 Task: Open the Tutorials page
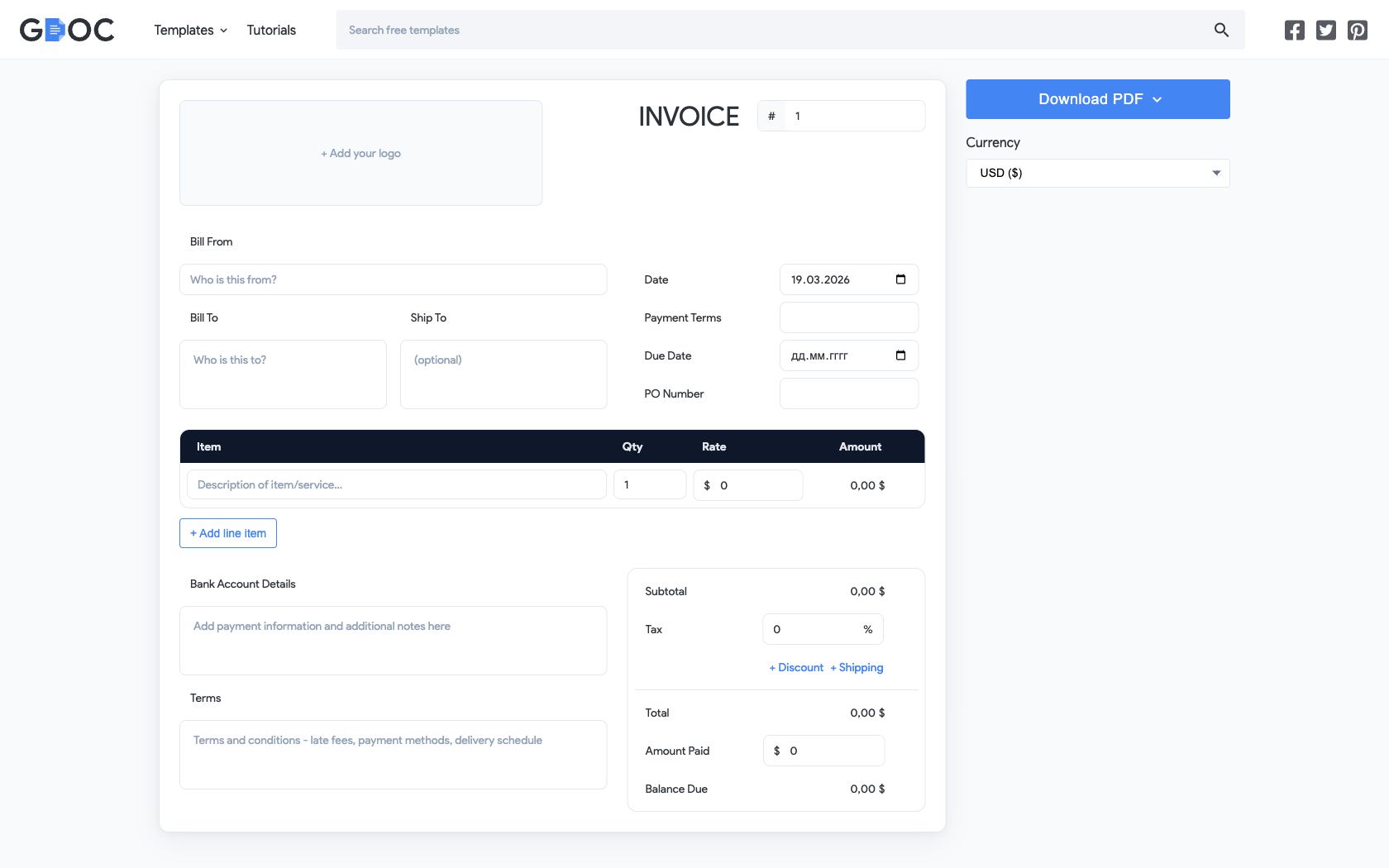[x=270, y=30]
